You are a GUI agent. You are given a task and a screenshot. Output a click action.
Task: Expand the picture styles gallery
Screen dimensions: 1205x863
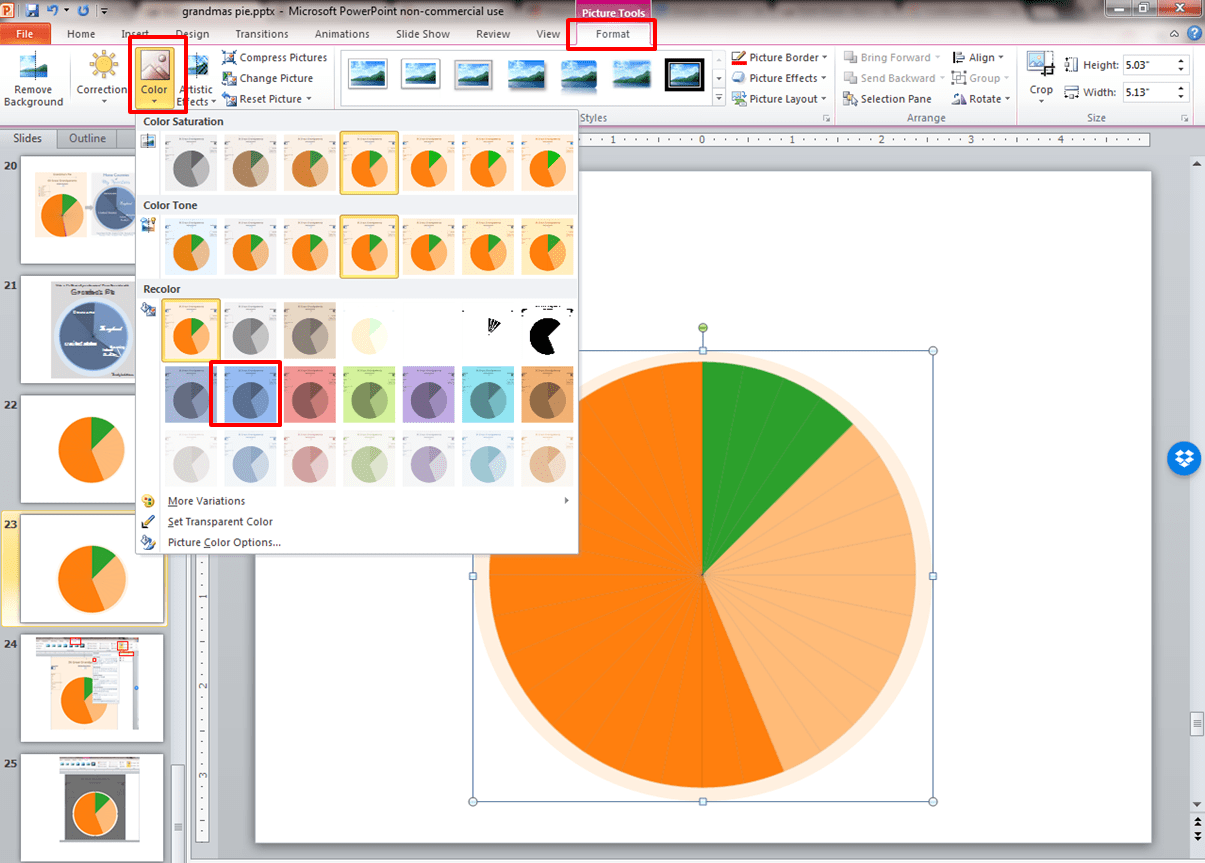(x=718, y=98)
